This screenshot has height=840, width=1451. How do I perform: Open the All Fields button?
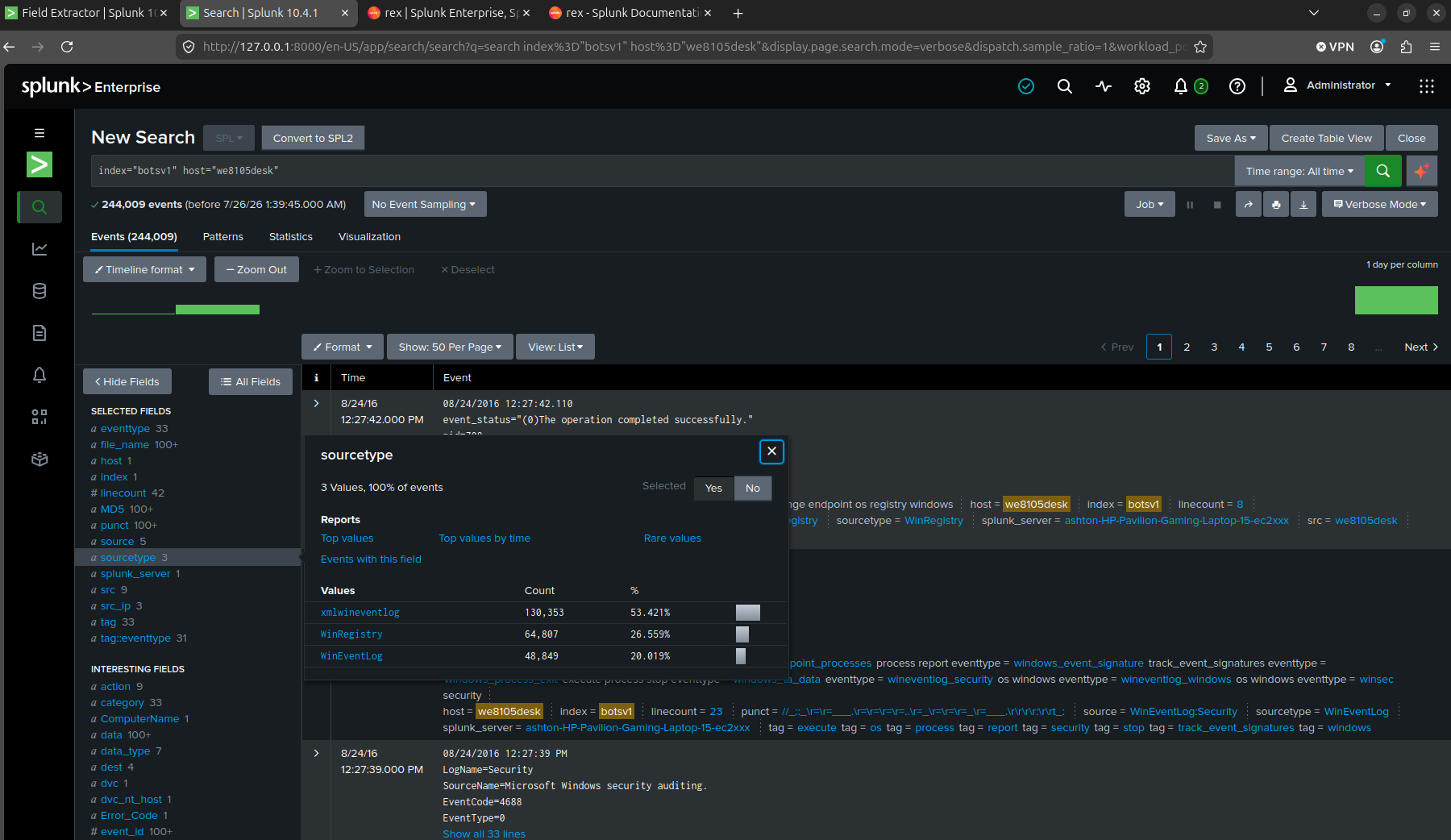251,381
